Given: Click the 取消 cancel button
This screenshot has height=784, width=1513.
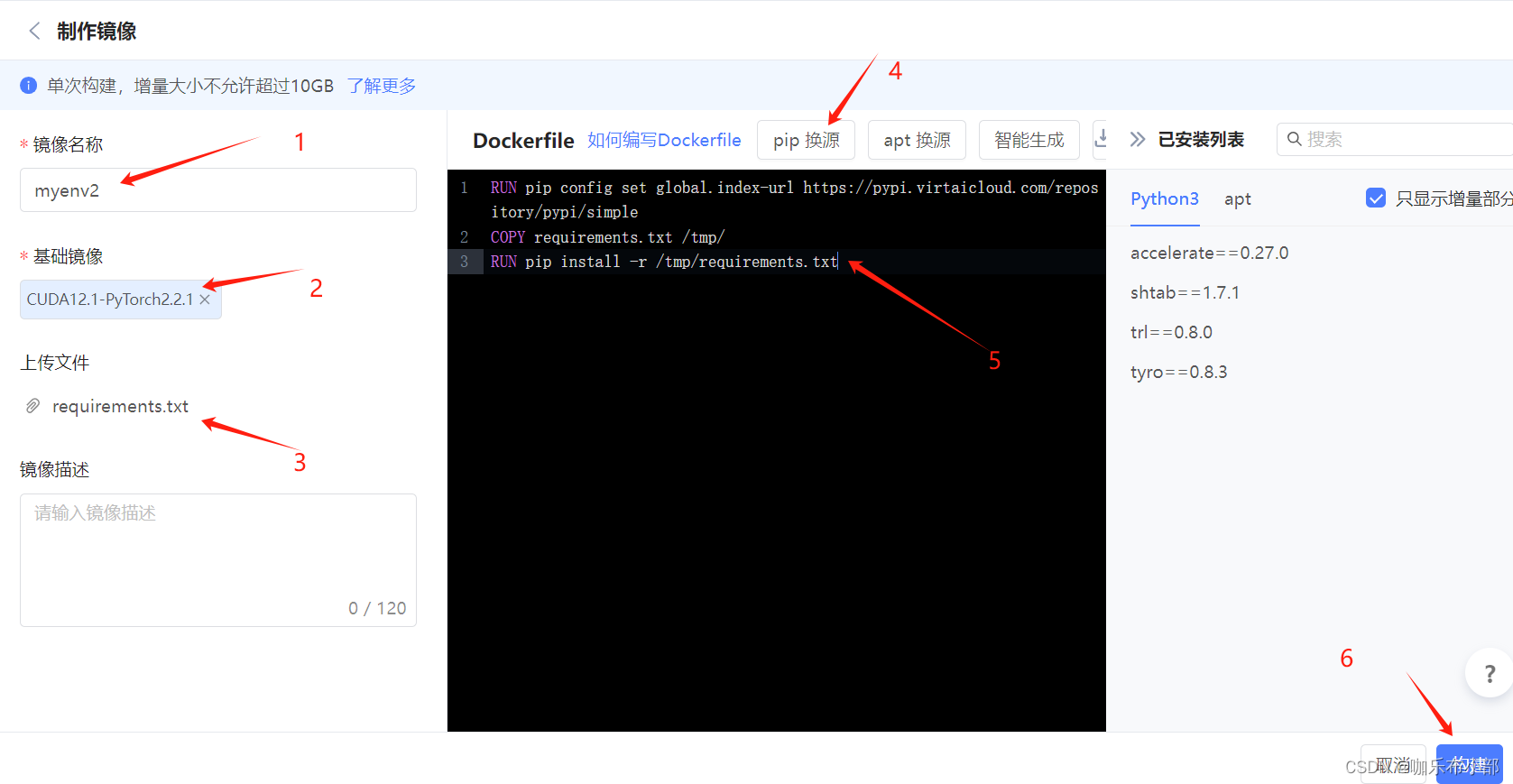Looking at the screenshot, I should pos(1393,764).
